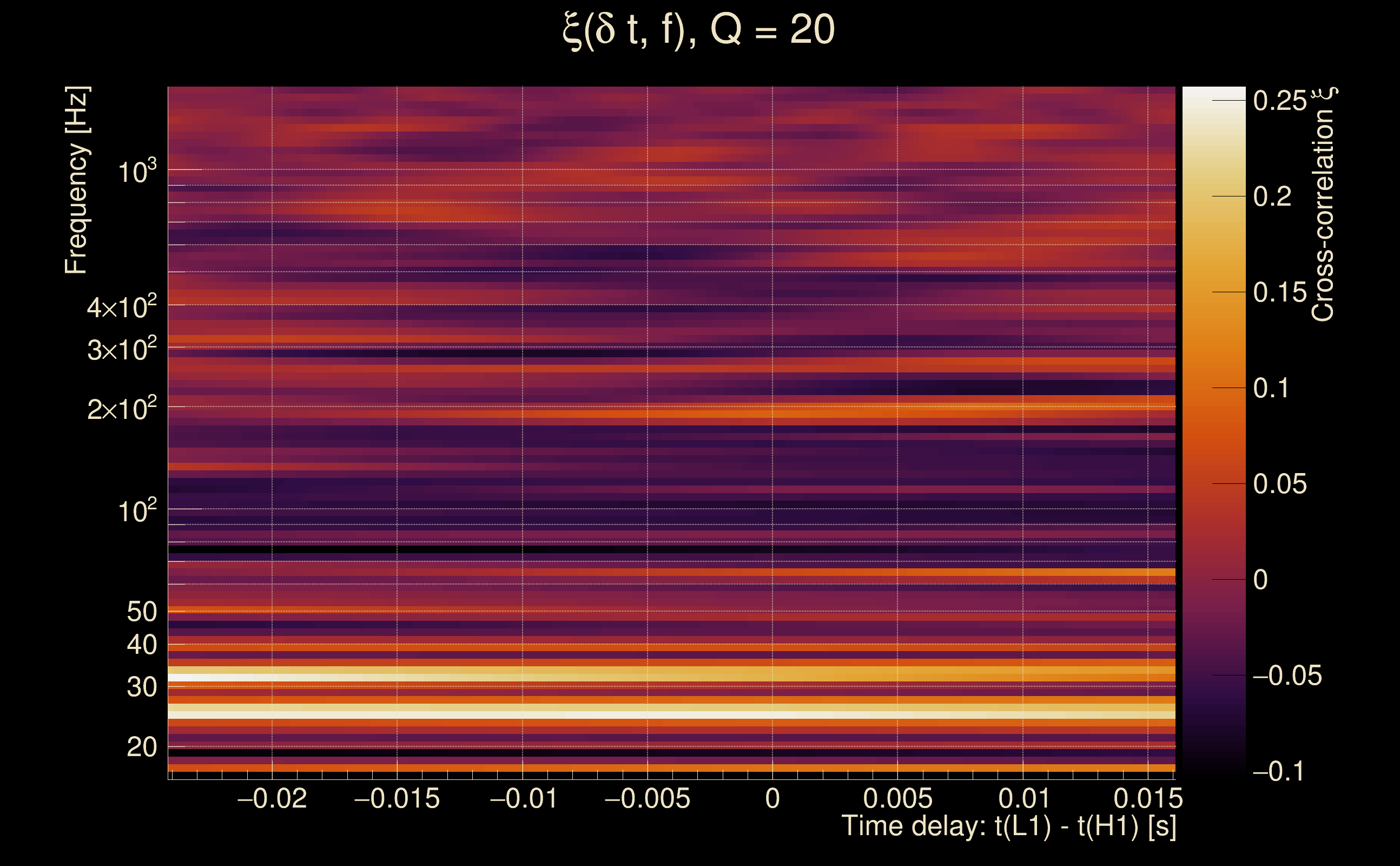Click the plot title ξ(δ t, f), Q = 20

pos(699,30)
